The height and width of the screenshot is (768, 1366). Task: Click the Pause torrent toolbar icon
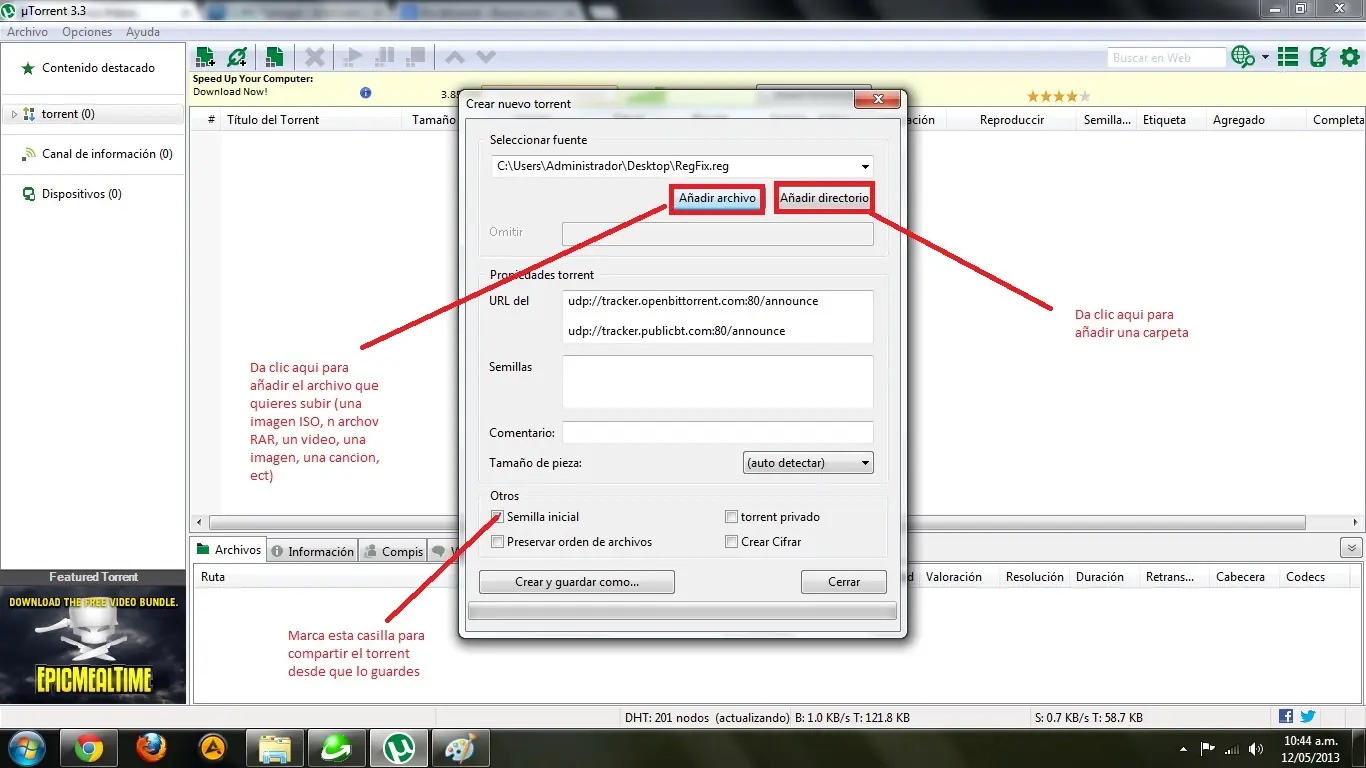coord(386,57)
